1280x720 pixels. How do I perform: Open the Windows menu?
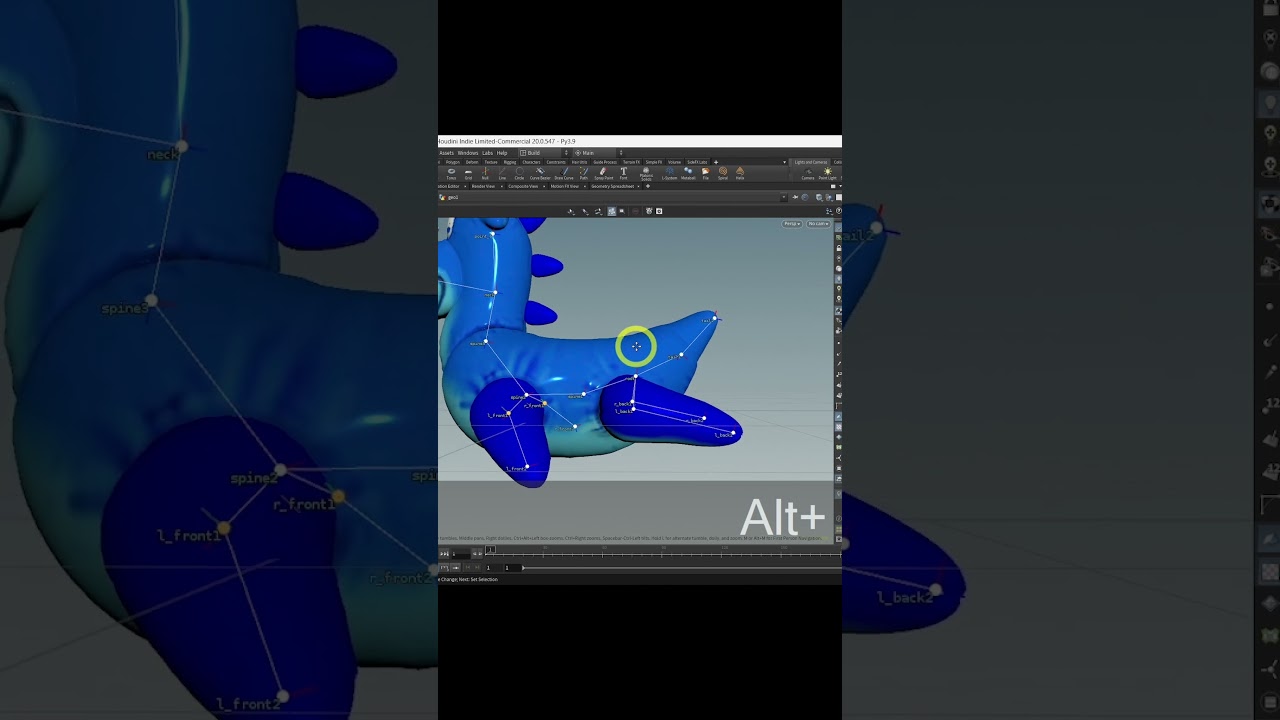468,153
